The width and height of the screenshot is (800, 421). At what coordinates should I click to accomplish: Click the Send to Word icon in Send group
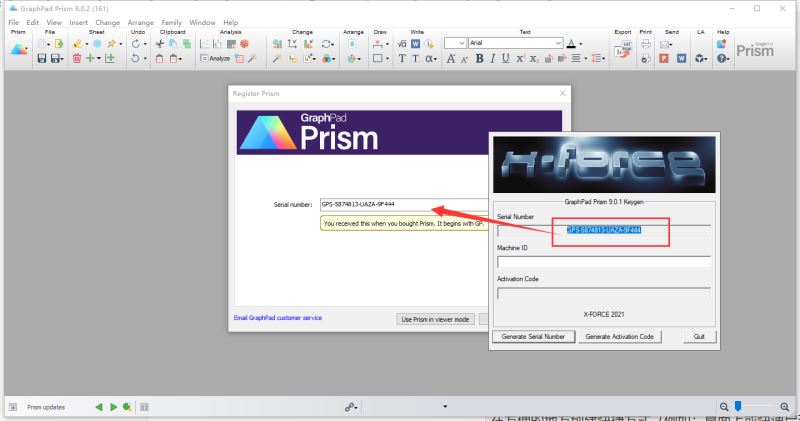tap(681, 59)
